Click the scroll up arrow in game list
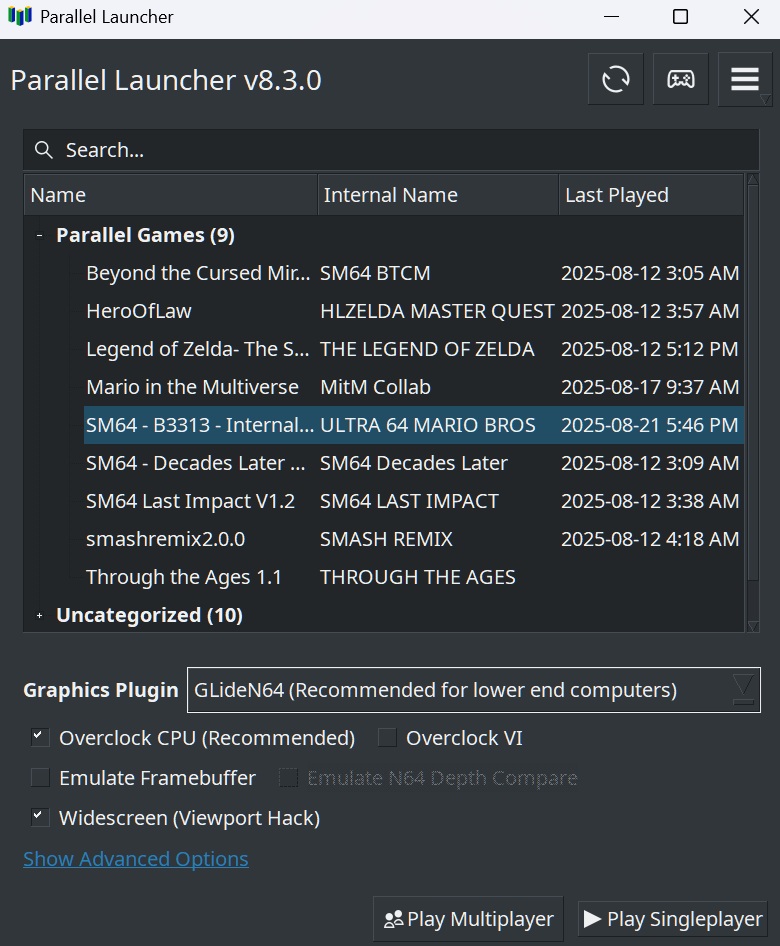Image resolution: width=780 pixels, height=946 pixels. click(752, 181)
